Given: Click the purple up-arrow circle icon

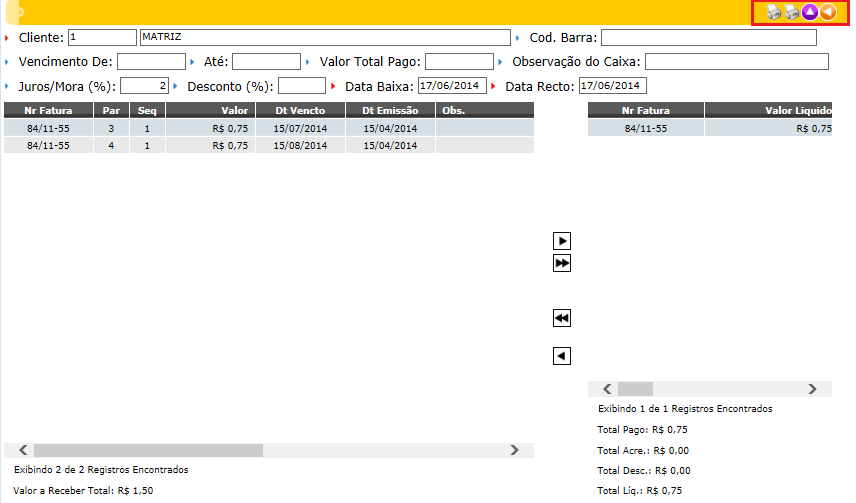Looking at the screenshot, I should coord(810,12).
